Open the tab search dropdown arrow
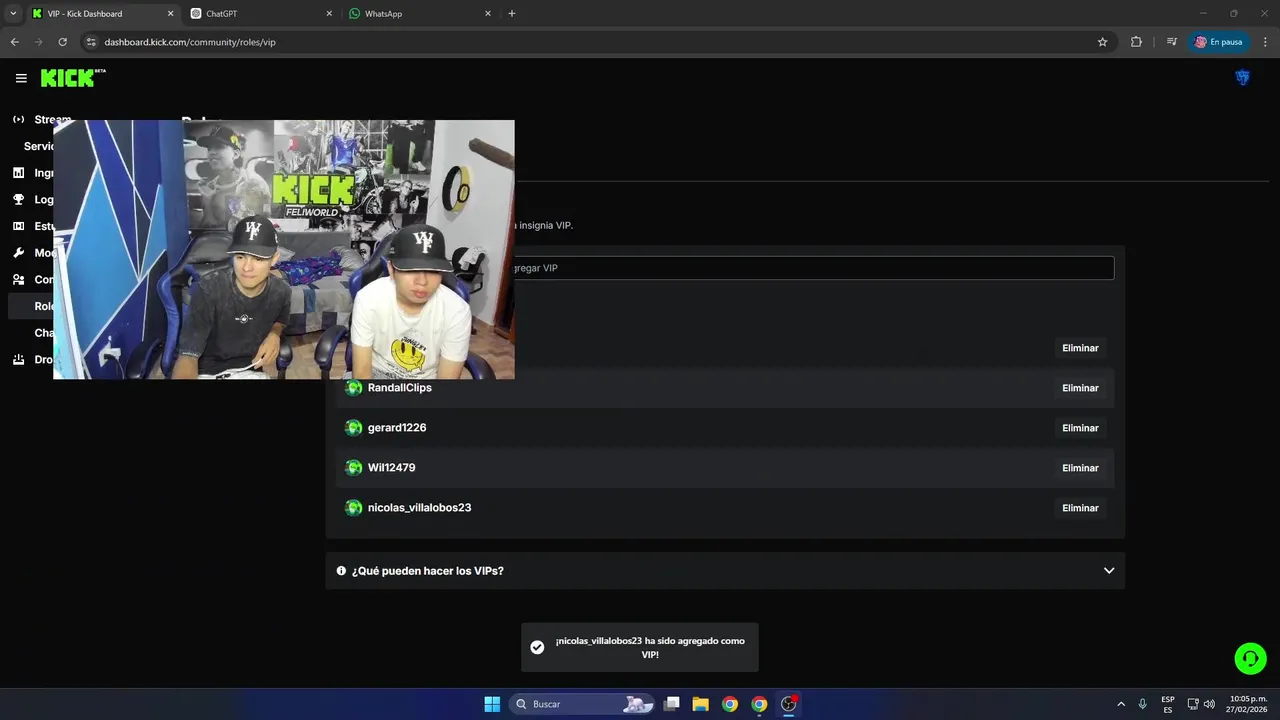The image size is (1280, 720). click(13, 14)
